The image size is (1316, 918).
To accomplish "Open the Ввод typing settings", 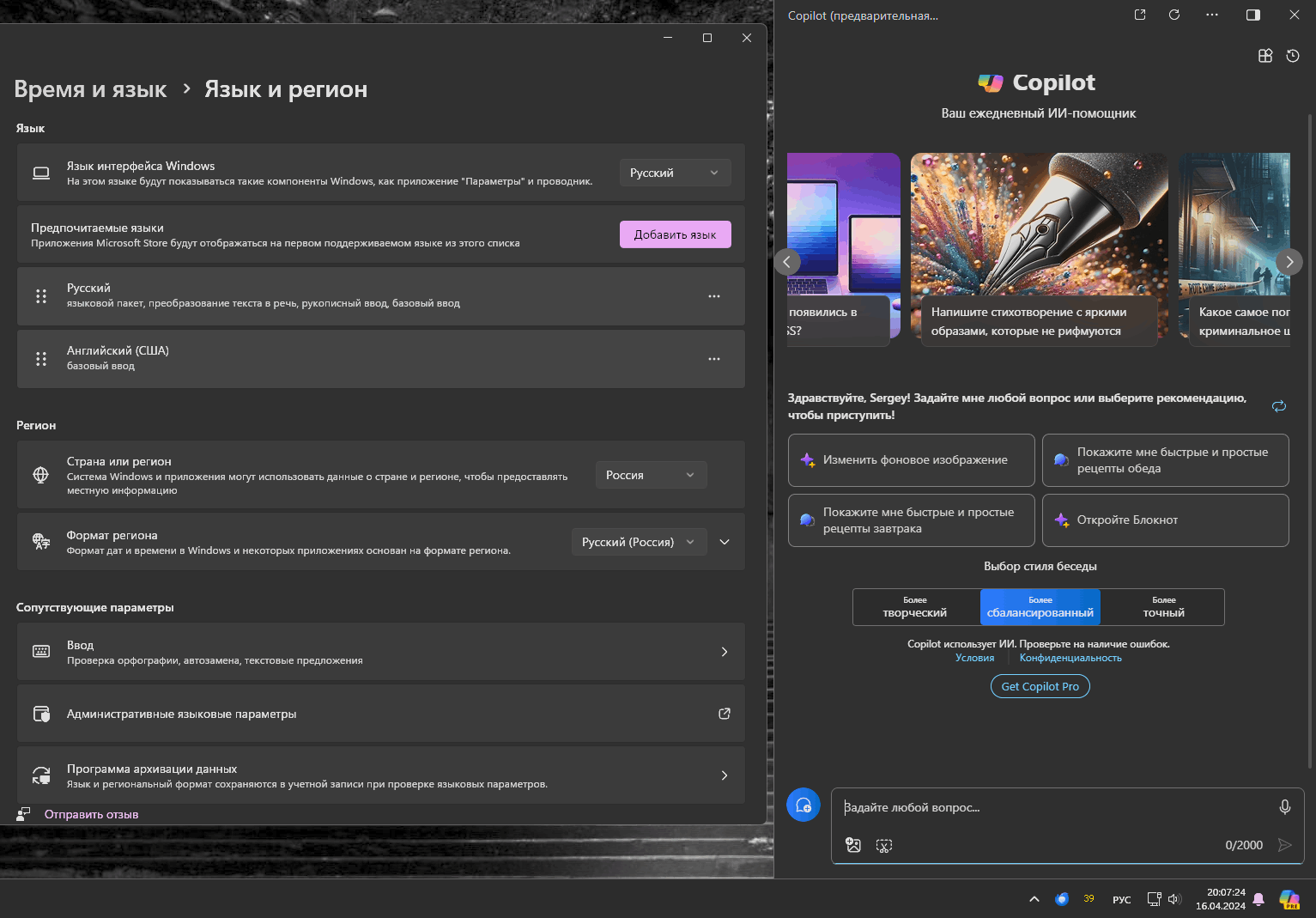I will tap(381, 652).
